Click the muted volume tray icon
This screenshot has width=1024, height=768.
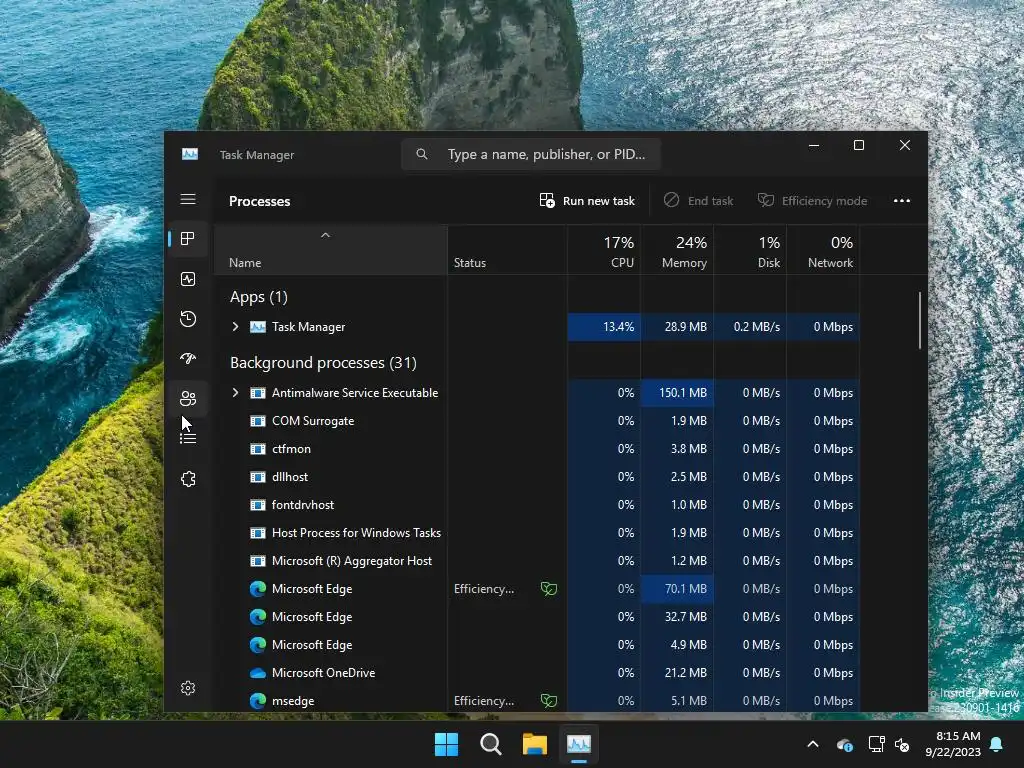pos(902,744)
